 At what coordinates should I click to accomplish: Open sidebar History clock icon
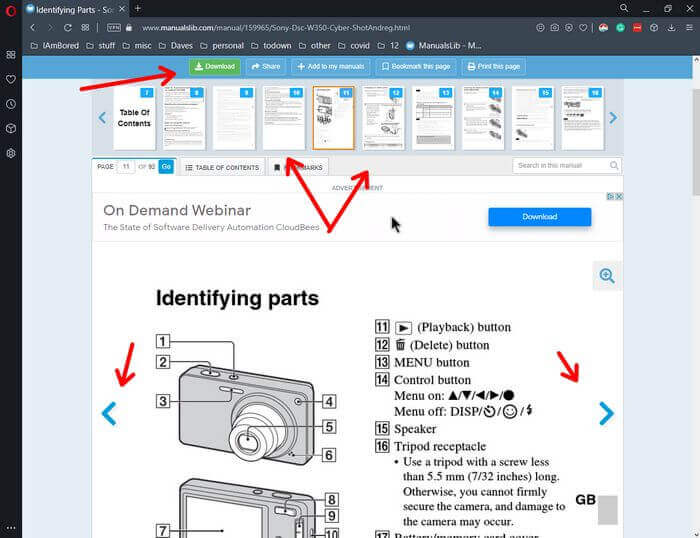(x=11, y=104)
